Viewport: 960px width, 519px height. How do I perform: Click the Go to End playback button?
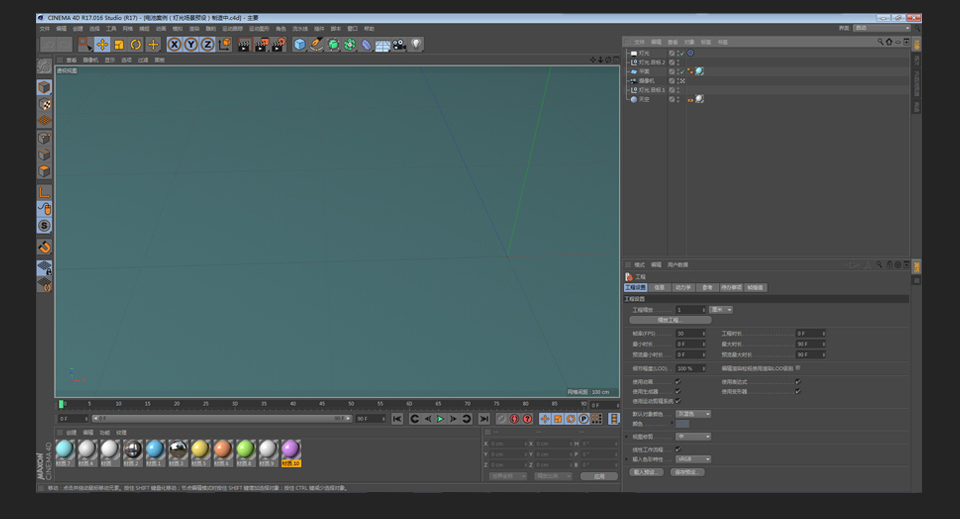(484, 418)
